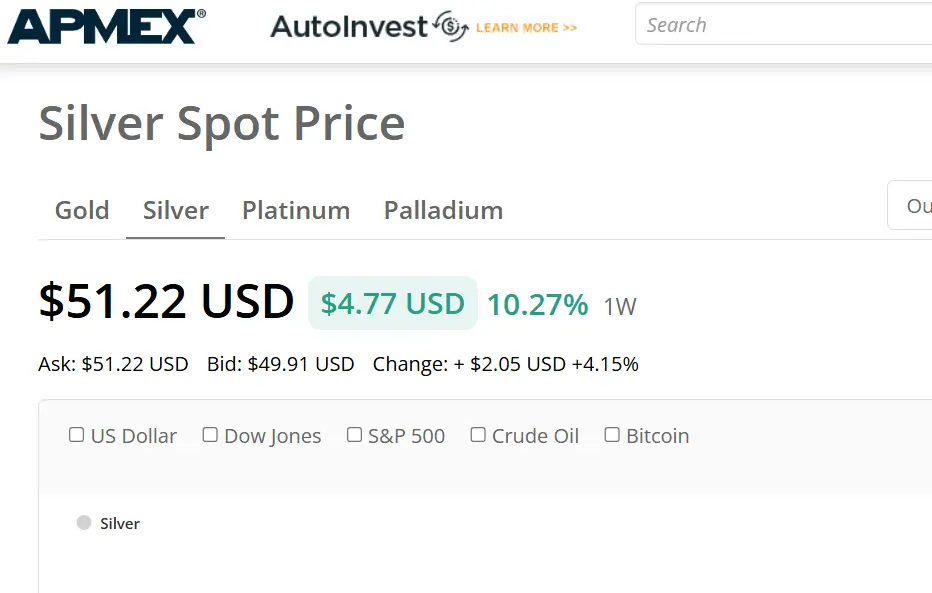Click the gray Silver legend dot
The width and height of the screenshot is (932, 593).
84,523
